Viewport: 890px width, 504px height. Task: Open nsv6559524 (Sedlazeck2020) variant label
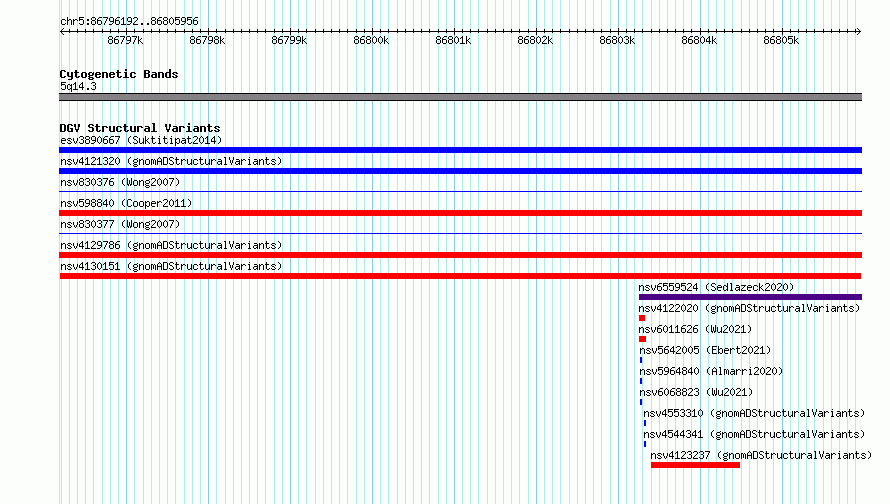[716, 287]
